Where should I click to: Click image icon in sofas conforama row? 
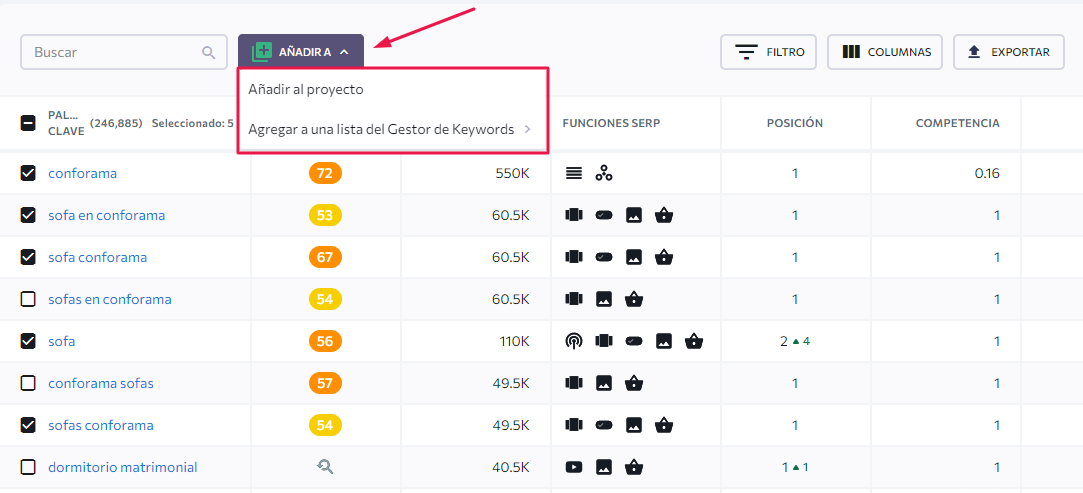(634, 425)
